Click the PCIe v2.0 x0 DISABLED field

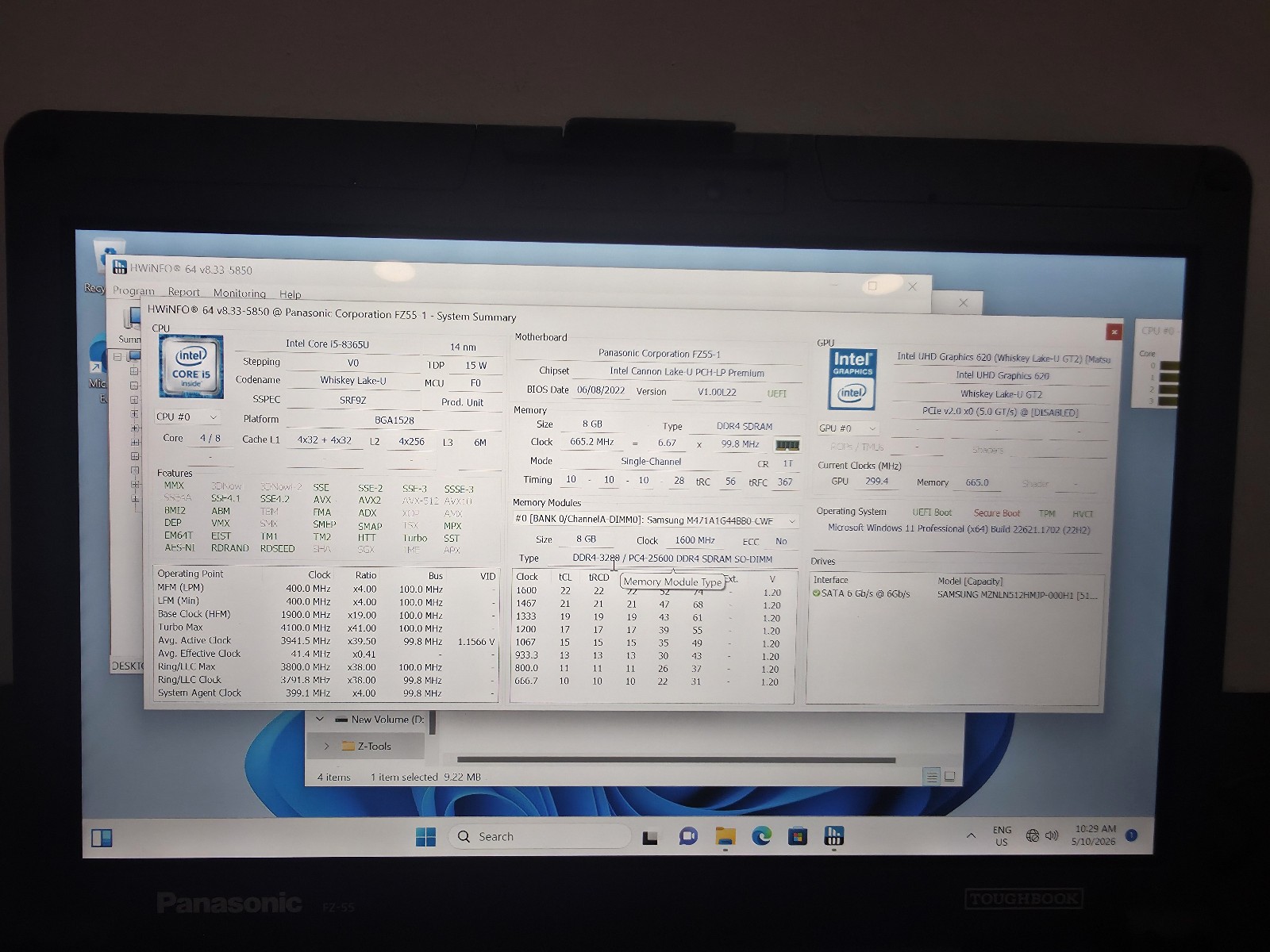pos(1000,412)
